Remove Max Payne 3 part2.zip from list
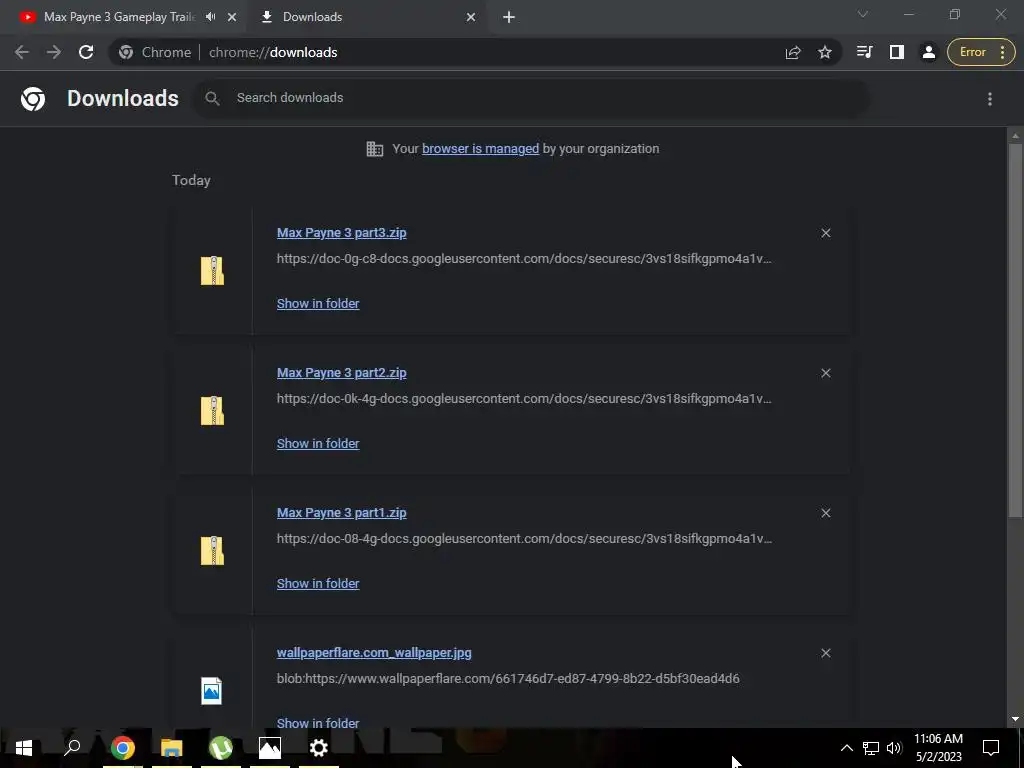The height and width of the screenshot is (768, 1024). (x=825, y=373)
